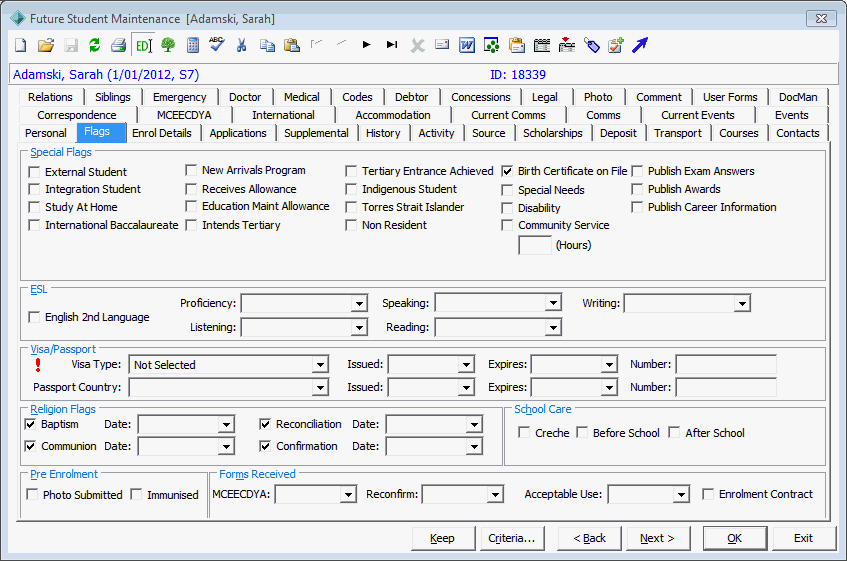Viewport: 847px width, 561px height.
Task: Click the New blank record icon
Action: tap(21, 45)
